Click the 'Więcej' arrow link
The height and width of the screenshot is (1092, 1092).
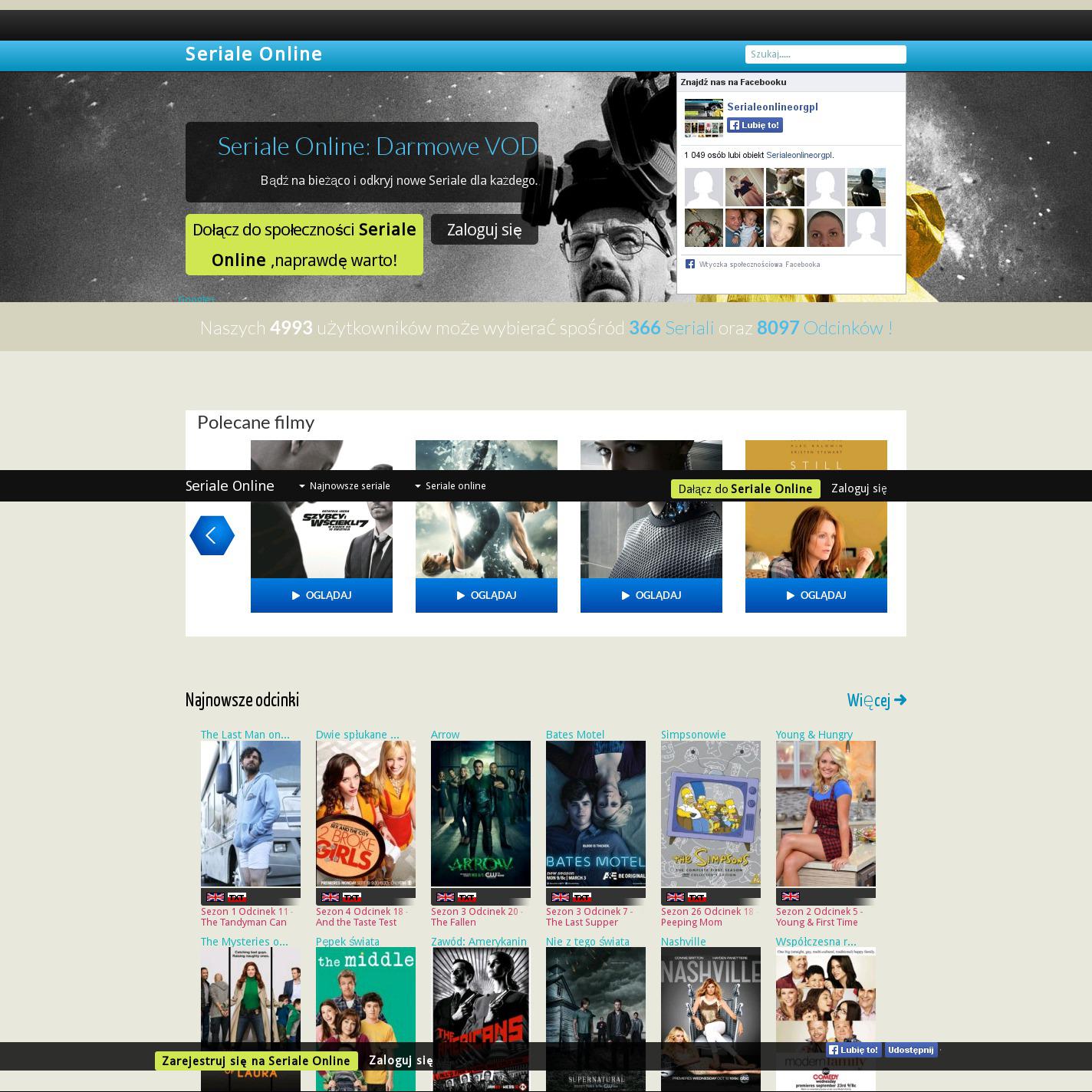[x=877, y=700]
